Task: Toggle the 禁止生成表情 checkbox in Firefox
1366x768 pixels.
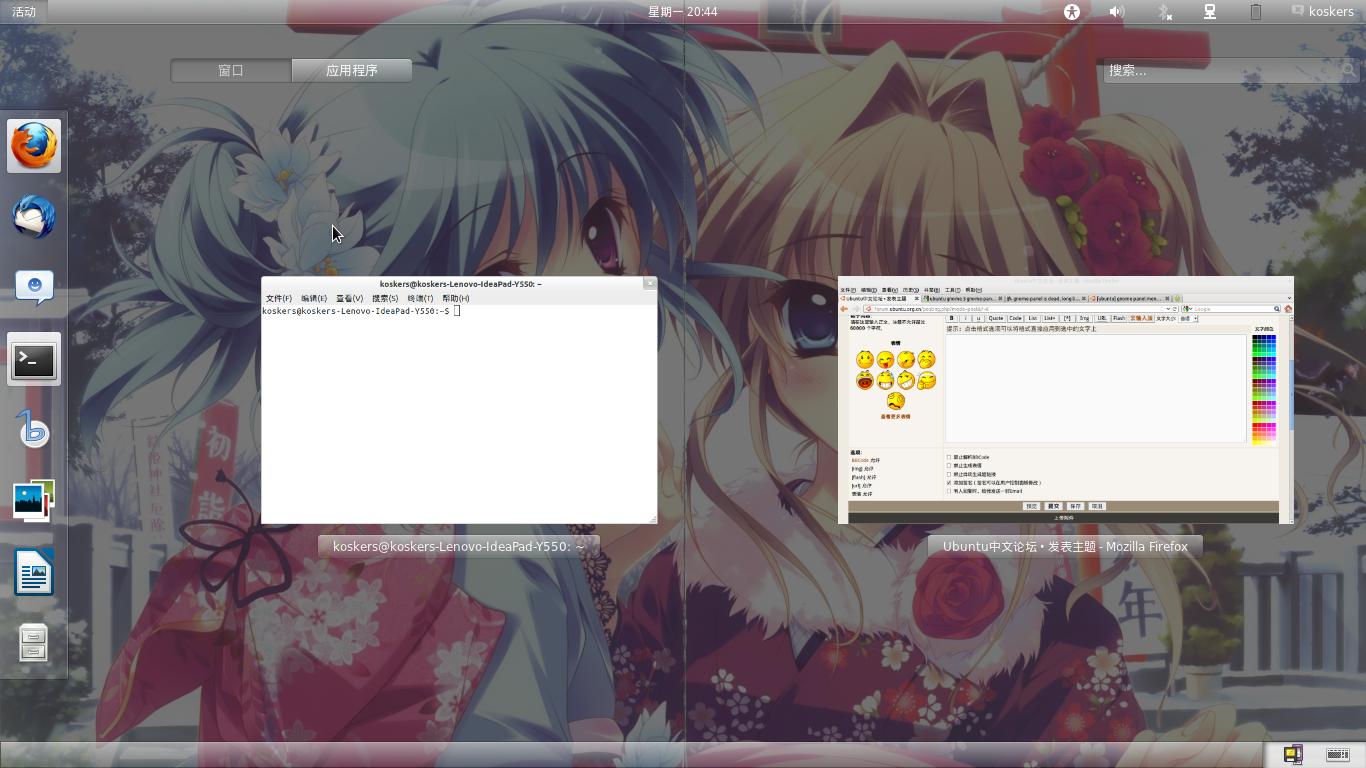Action: pos(949,465)
